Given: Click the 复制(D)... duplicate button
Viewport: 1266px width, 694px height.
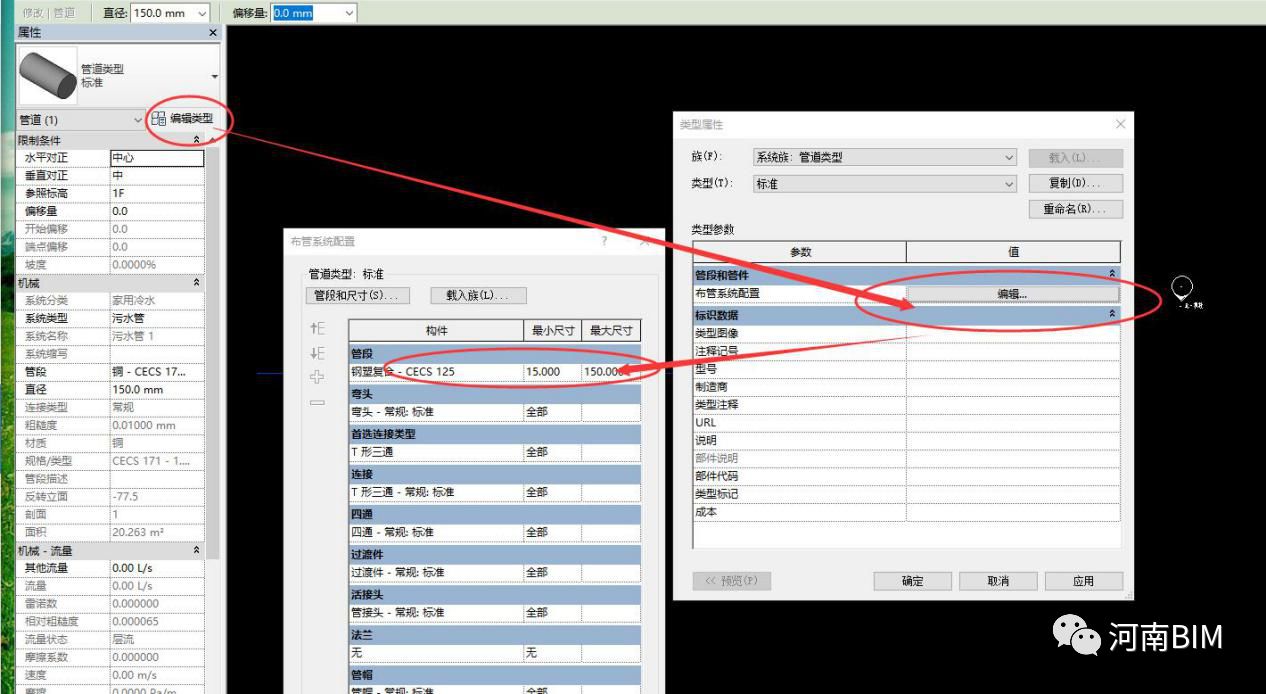Looking at the screenshot, I should tap(1075, 184).
